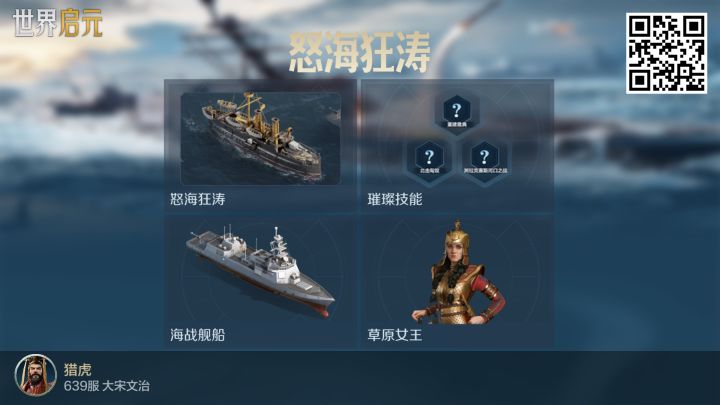720x405 pixels.
Task: Click the blurred warship silhouette in background
Action: coord(96,101)
